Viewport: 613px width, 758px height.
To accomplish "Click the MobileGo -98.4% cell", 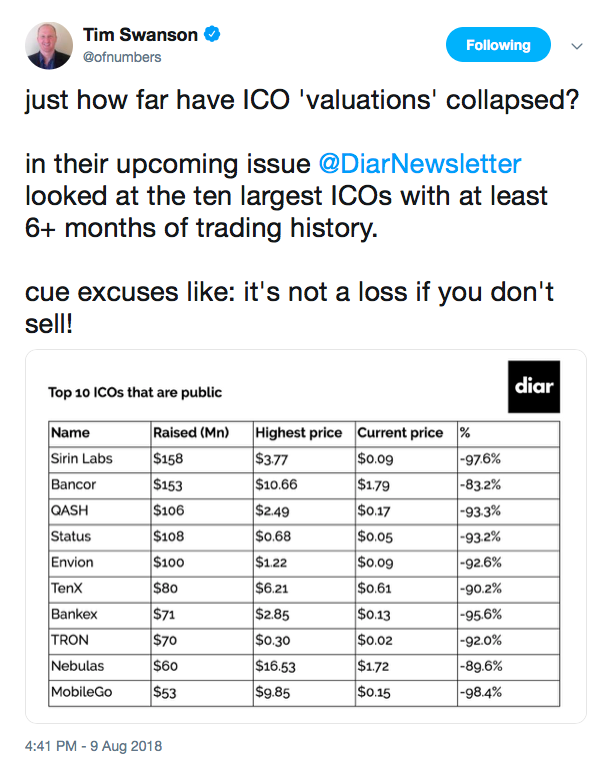I will (x=509, y=692).
